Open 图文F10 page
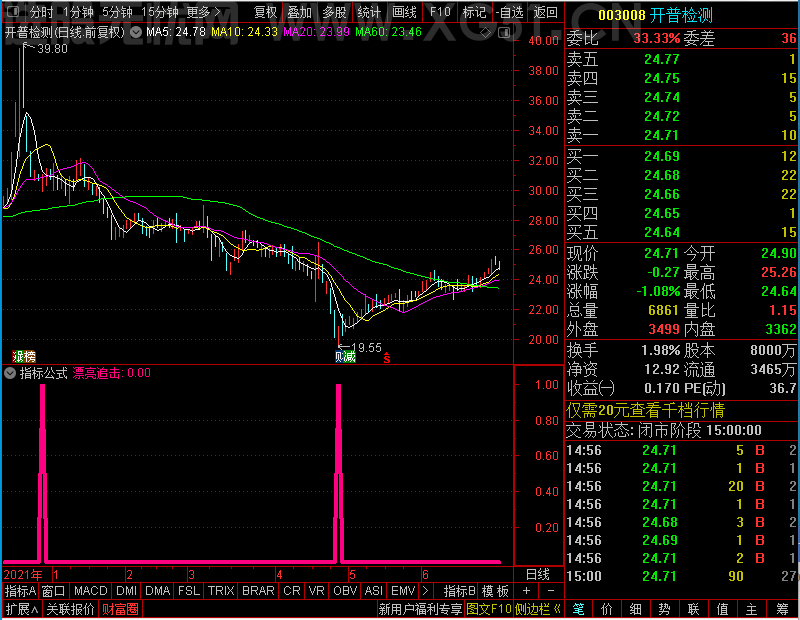Image resolution: width=800 pixels, height=620 pixels. point(489,609)
